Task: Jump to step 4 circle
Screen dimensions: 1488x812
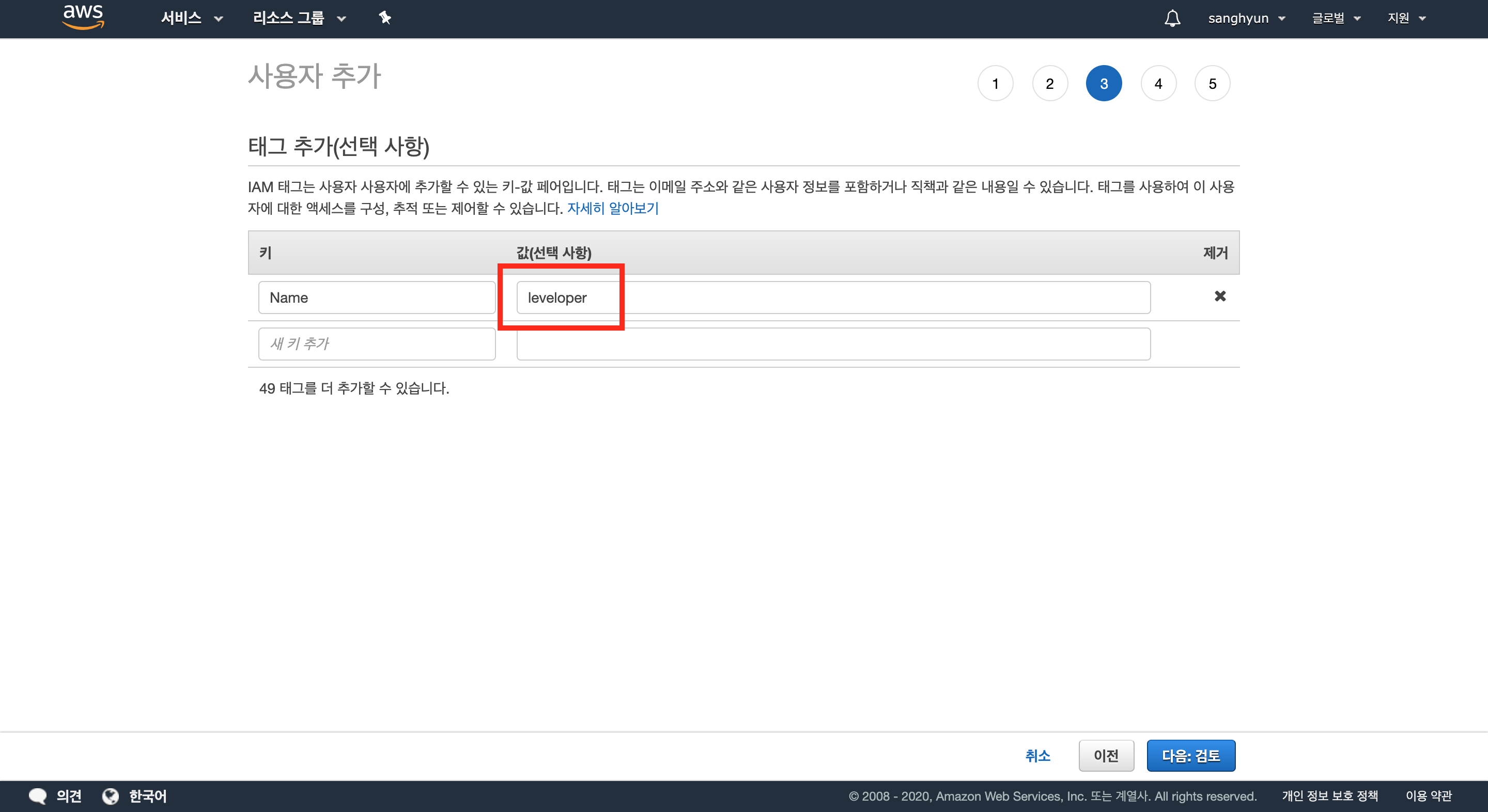Action: (x=1157, y=84)
